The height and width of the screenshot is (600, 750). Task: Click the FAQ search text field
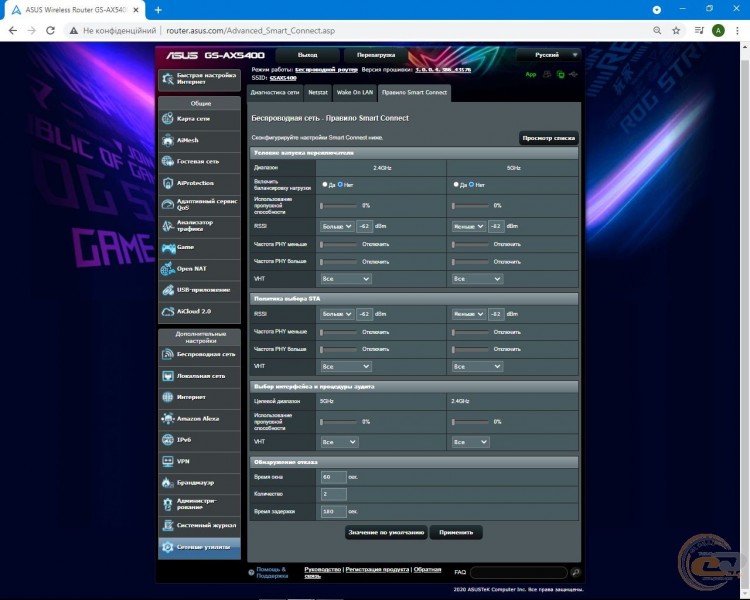(519, 572)
